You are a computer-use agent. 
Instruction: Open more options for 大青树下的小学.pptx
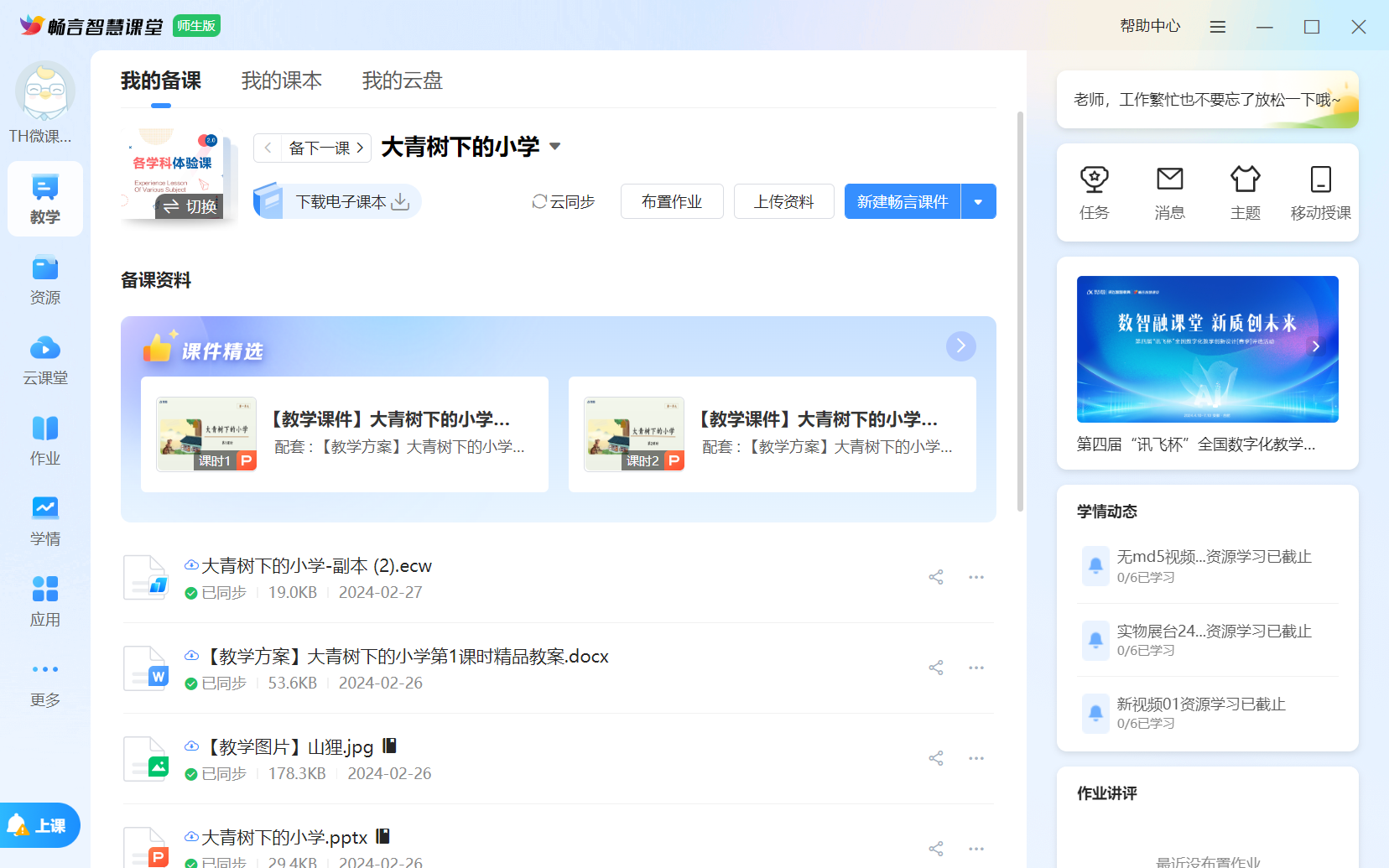pos(976,849)
